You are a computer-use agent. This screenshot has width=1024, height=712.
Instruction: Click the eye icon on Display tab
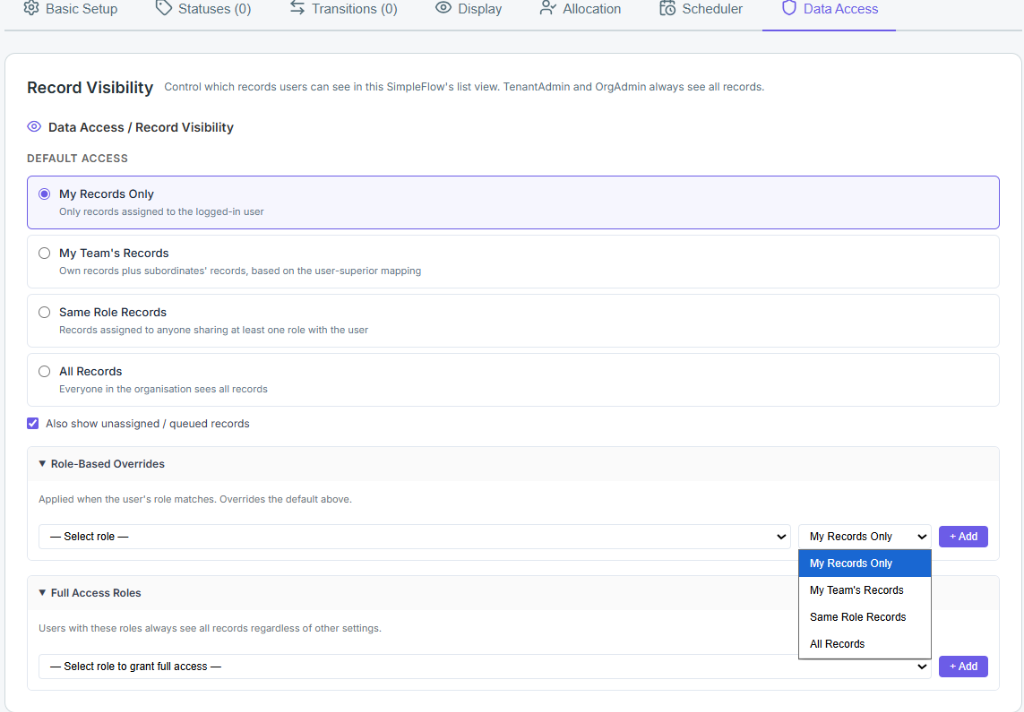(x=443, y=8)
